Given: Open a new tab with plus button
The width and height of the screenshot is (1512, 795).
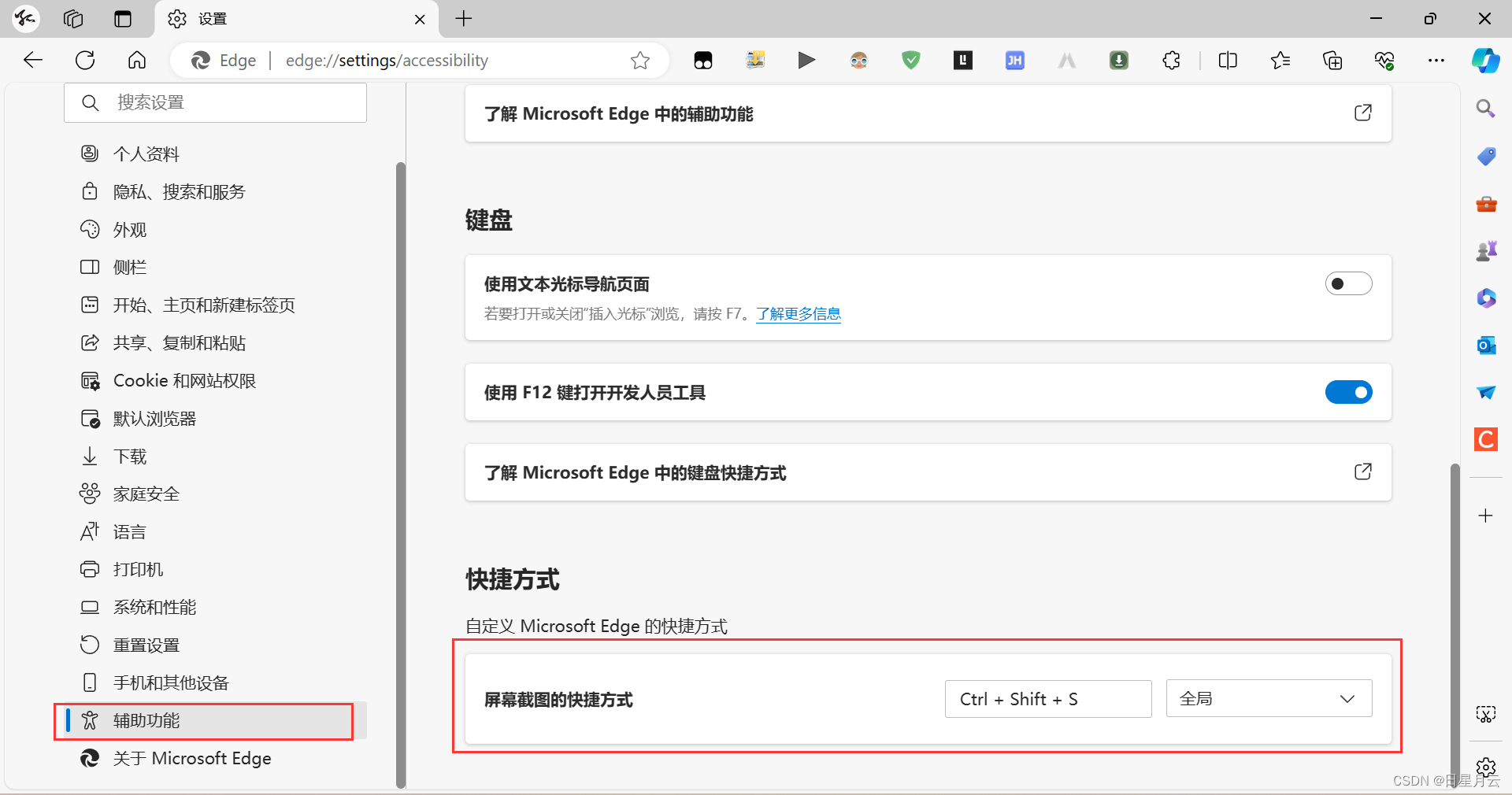Looking at the screenshot, I should tap(464, 19).
